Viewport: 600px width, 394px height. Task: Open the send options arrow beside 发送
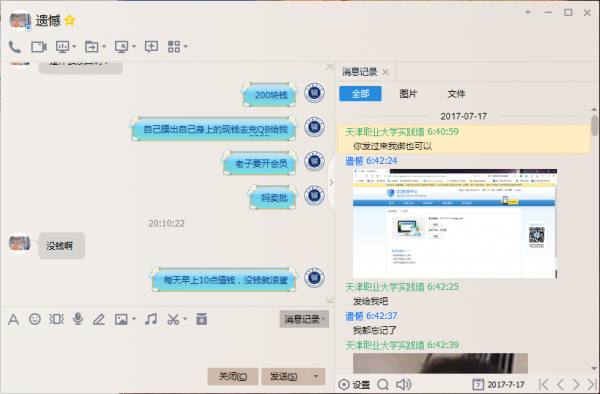[316, 376]
